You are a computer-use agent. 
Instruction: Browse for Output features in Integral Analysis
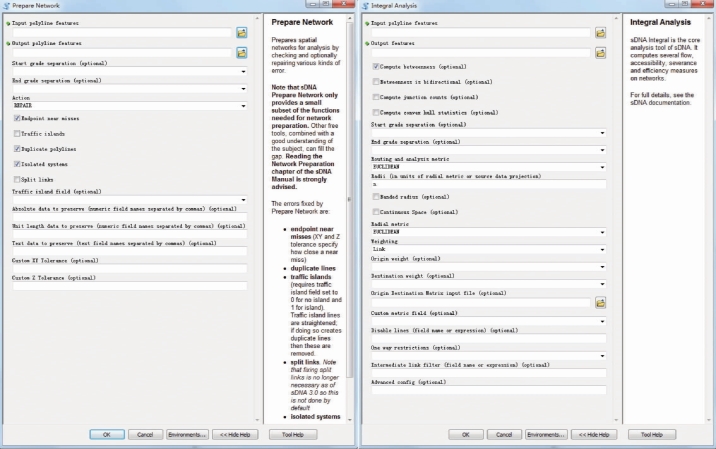pos(600,53)
